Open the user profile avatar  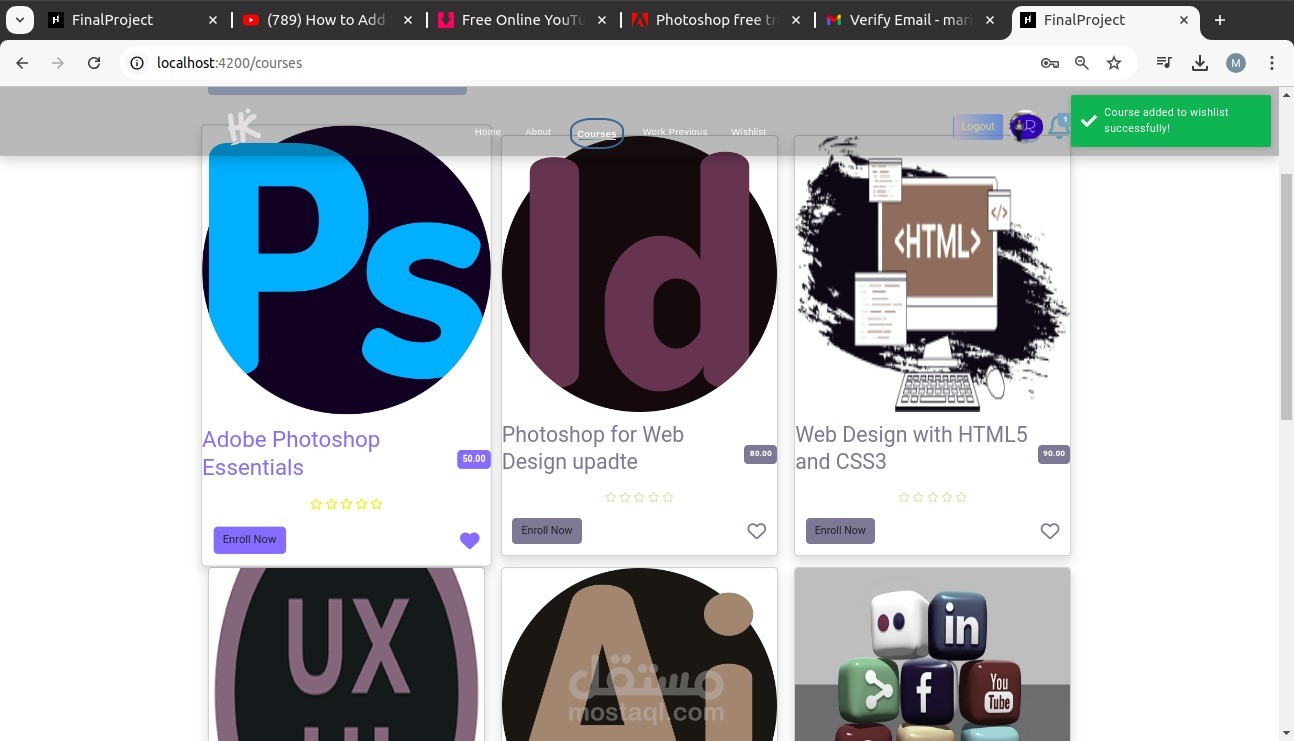point(1026,126)
